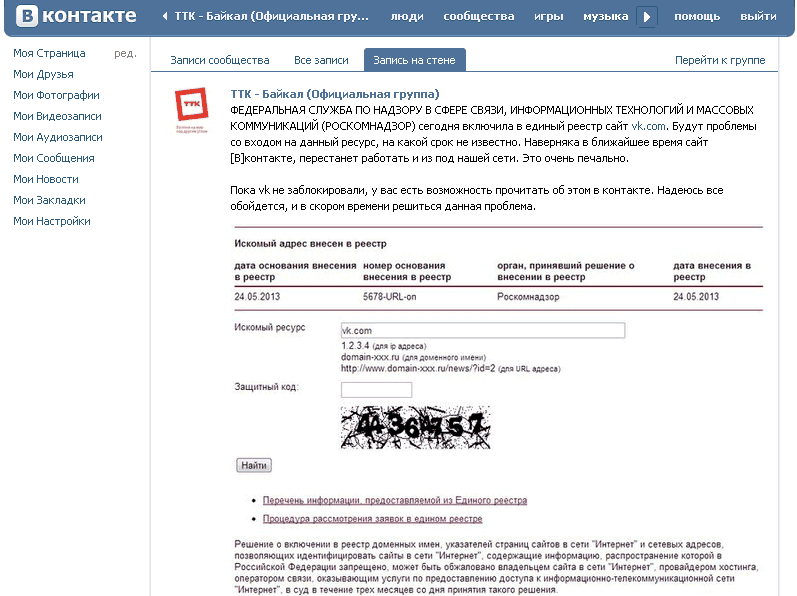
Task: Open Мои Фотографии in the sidebar
Action: point(56,95)
